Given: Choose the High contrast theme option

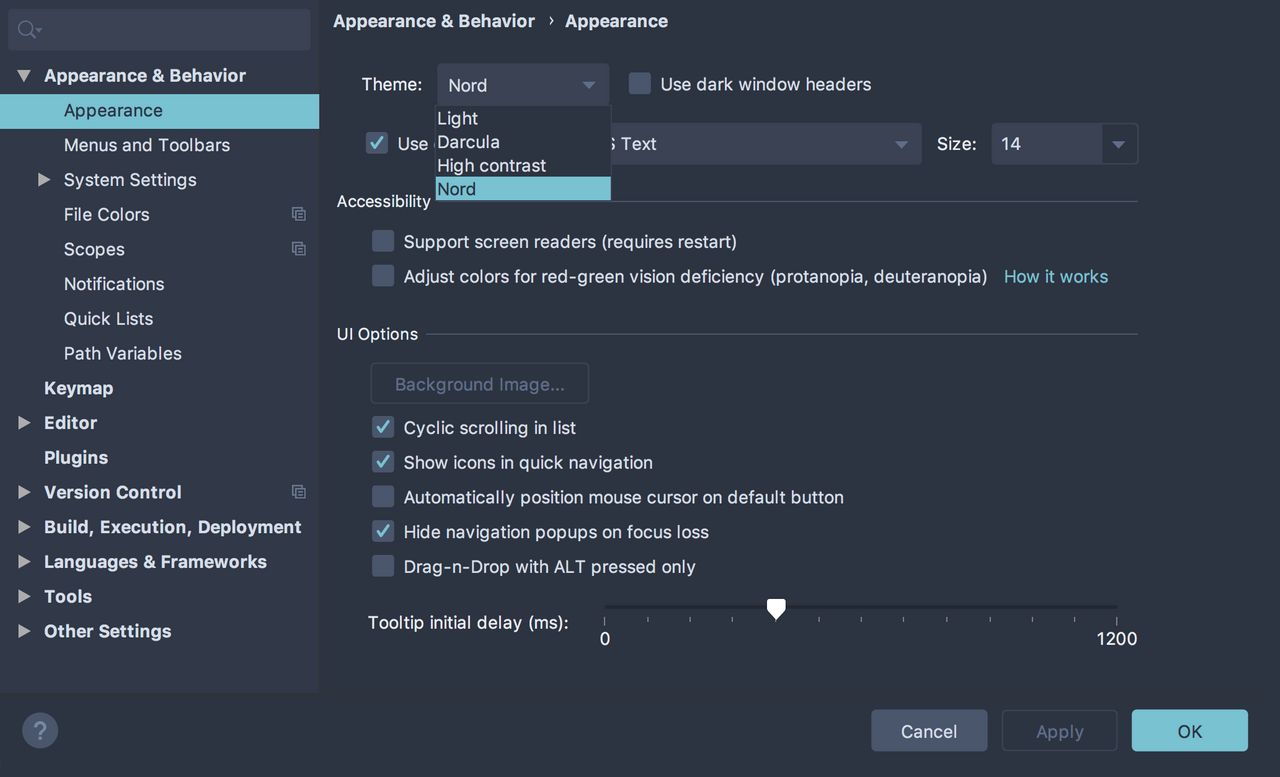Looking at the screenshot, I should click(x=492, y=166).
